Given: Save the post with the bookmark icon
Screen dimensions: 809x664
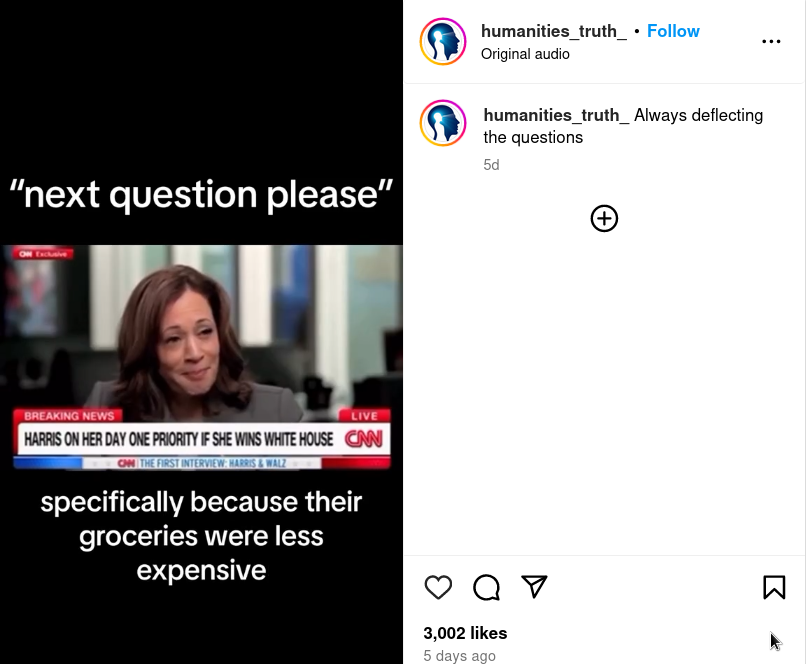Looking at the screenshot, I should [x=774, y=587].
